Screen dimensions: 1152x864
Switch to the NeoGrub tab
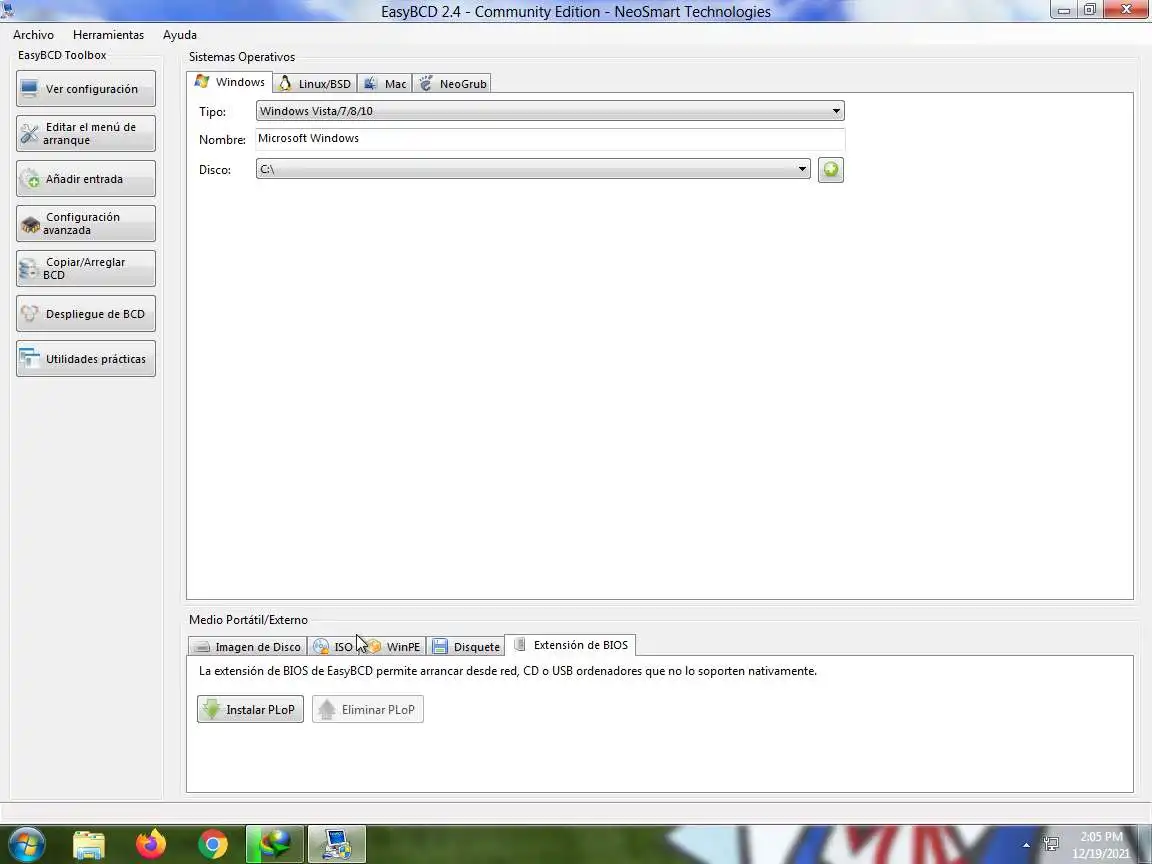click(452, 84)
